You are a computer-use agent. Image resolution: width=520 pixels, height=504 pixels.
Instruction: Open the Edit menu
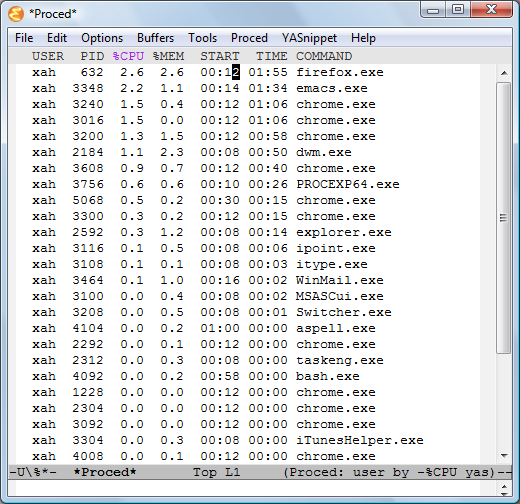(x=57, y=38)
